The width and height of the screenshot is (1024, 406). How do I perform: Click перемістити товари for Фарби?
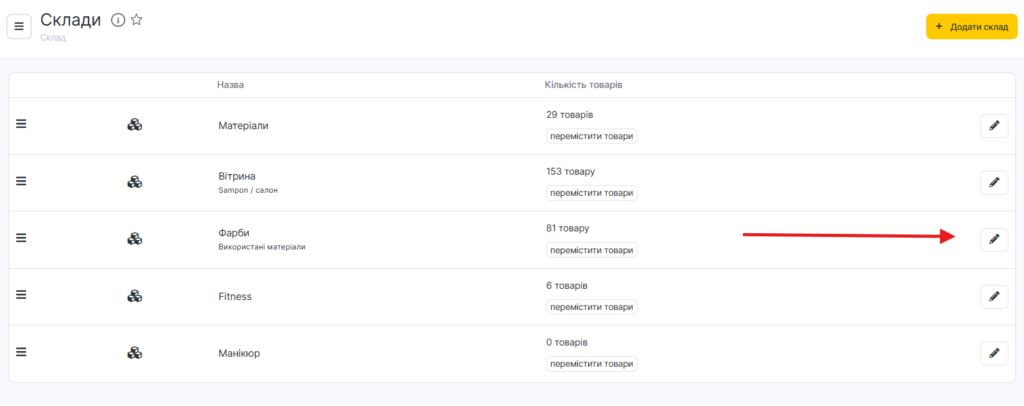click(592, 250)
